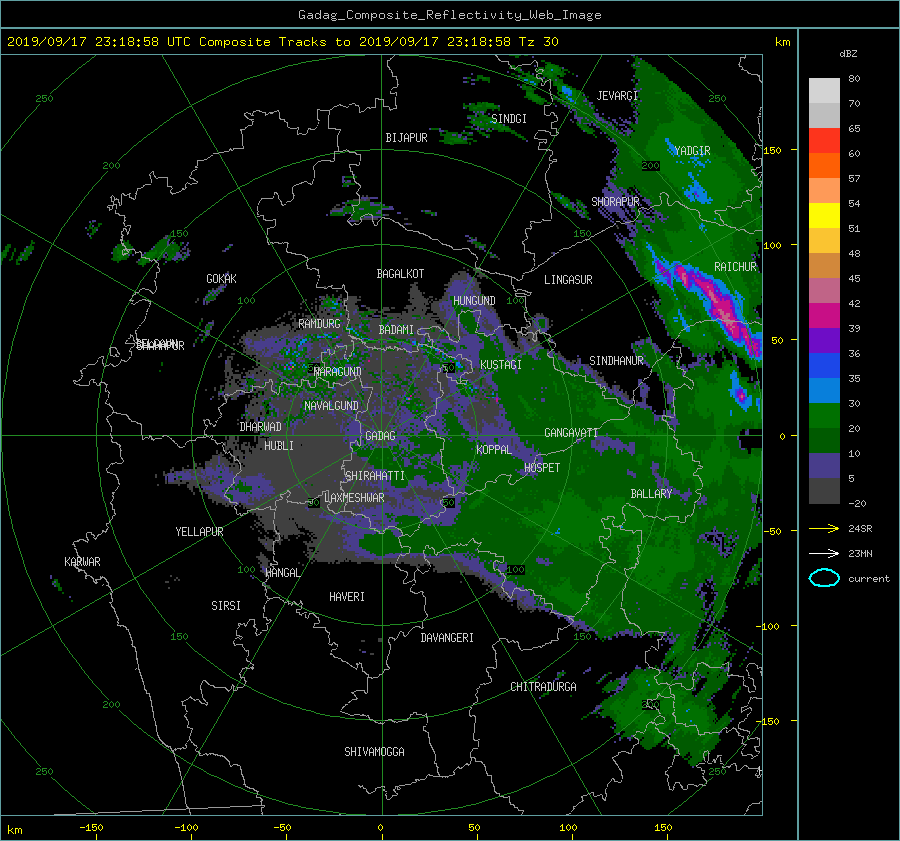Click the LAXMESHWAR city label
The width and height of the screenshot is (900, 841).
click(x=354, y=498)
